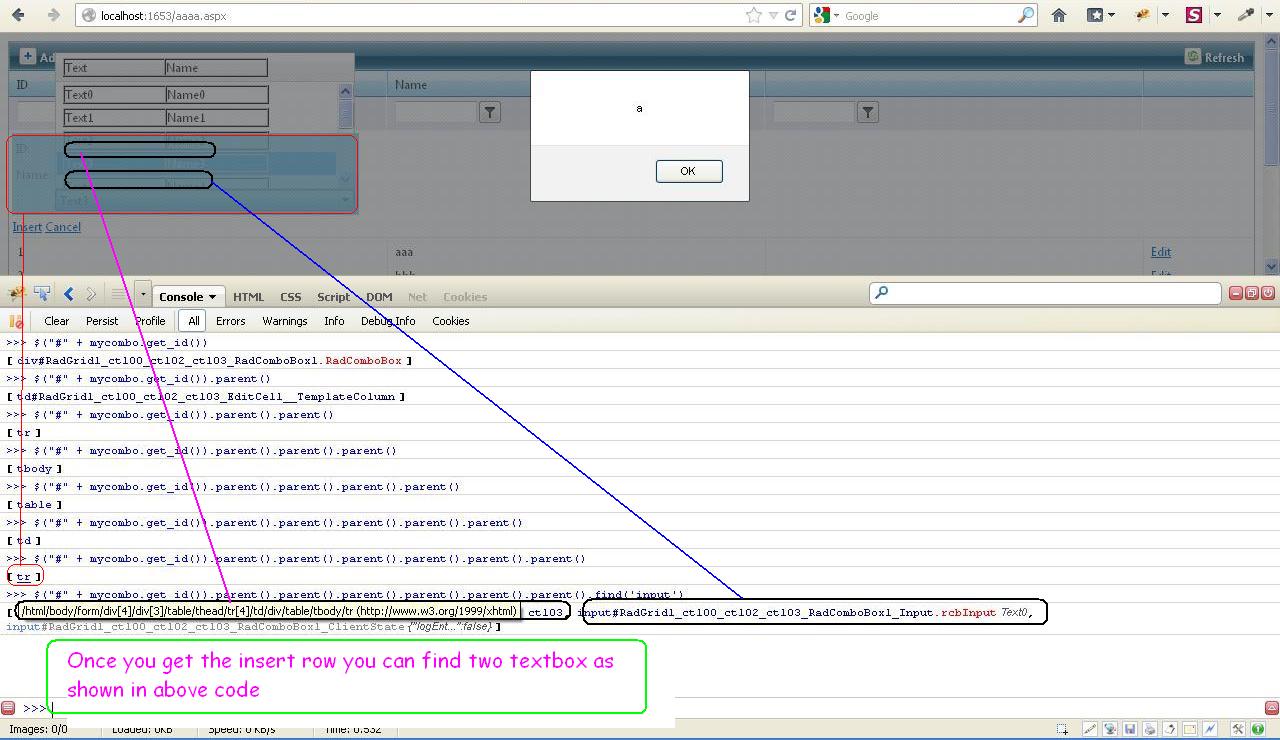Click OK in the alert dialog
The image size is (1280, 740).
[688, 171]
